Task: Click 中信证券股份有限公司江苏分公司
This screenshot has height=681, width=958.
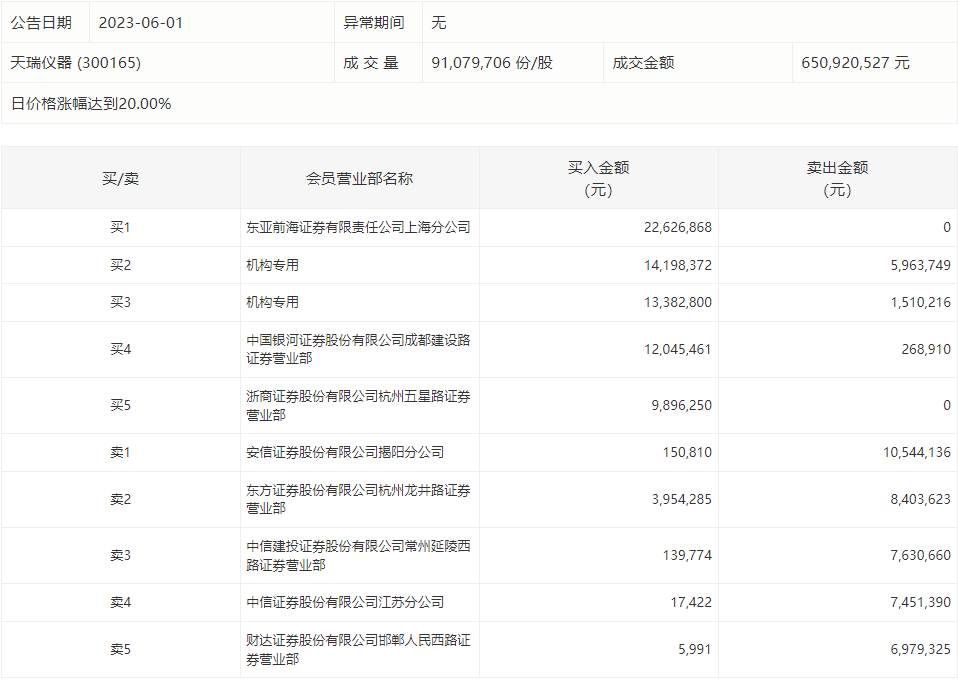Action: pos(345,602)
